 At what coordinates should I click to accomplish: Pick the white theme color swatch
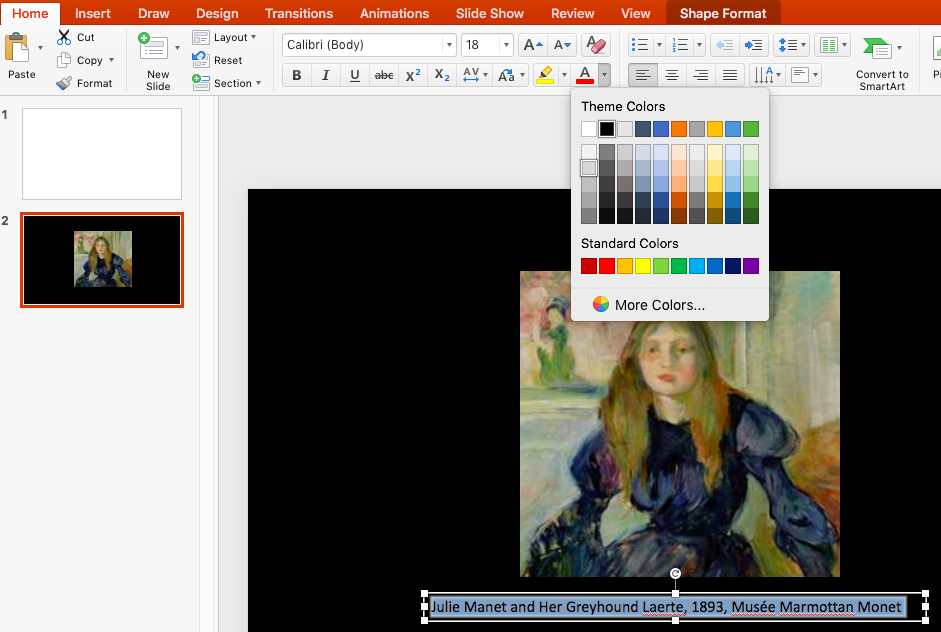(x=589, y=128)
